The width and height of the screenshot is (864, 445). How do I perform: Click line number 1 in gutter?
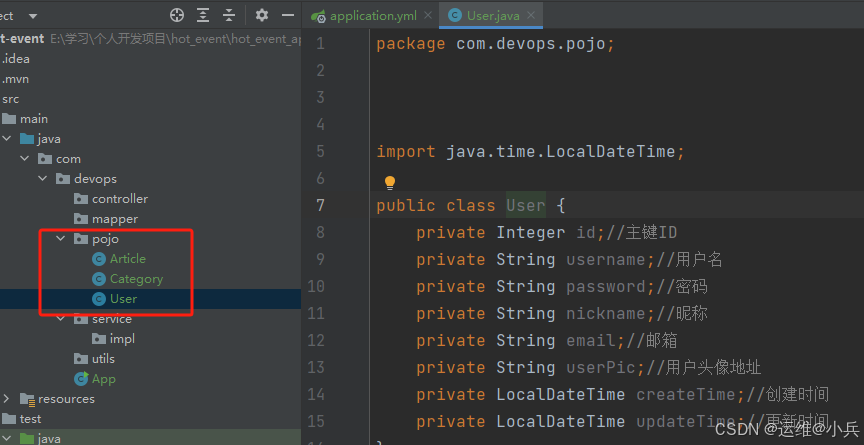pyautogui.click(x=320, y=44)
